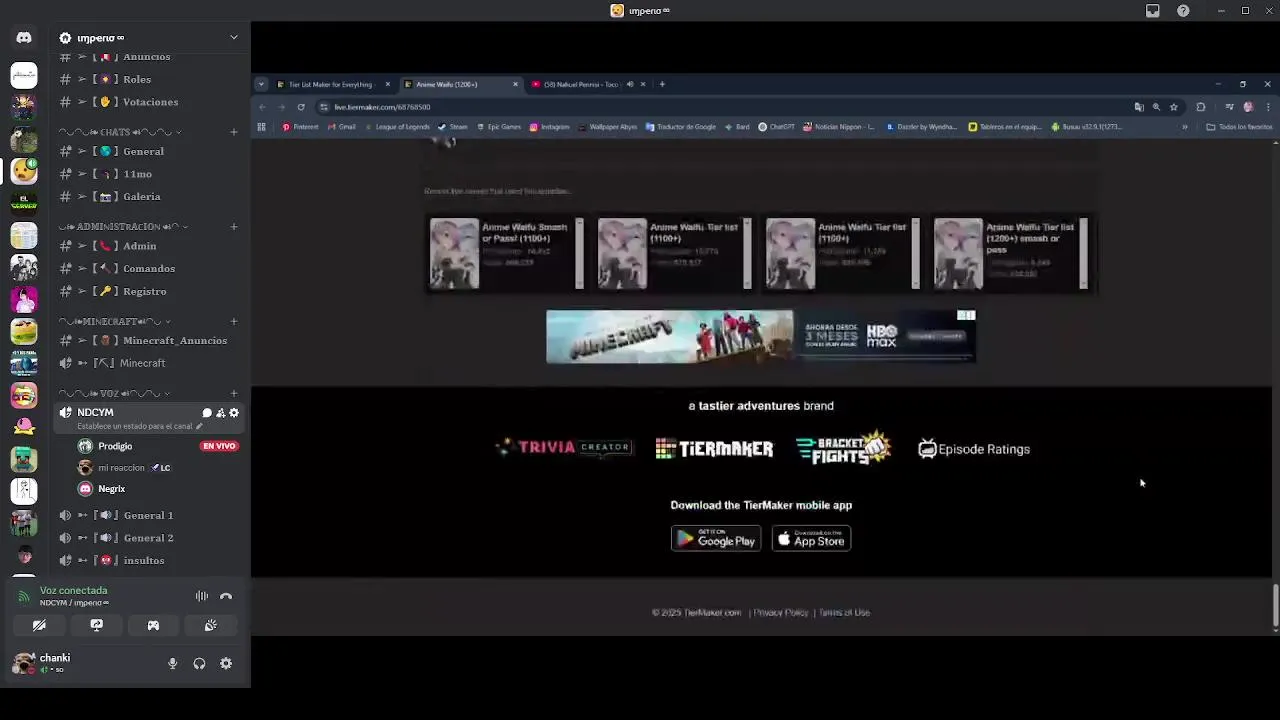Open the EL SERVER server icon in sidebar

(x=24, y=204)
